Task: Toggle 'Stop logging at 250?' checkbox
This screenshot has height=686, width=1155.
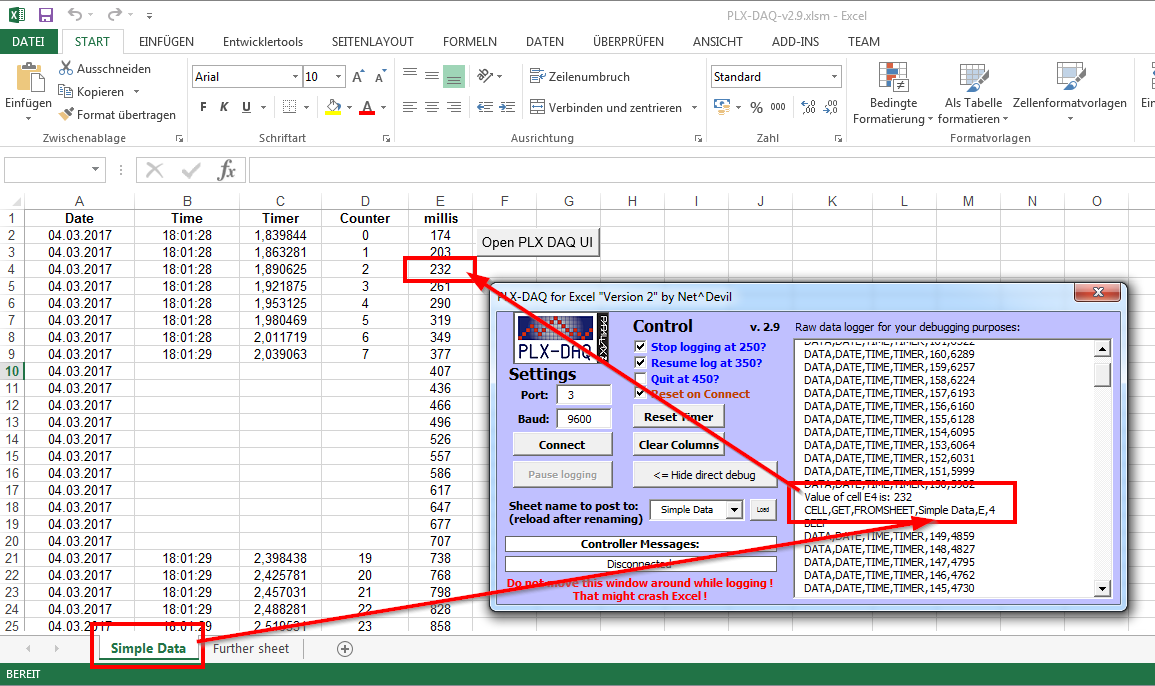Action: 640,346
